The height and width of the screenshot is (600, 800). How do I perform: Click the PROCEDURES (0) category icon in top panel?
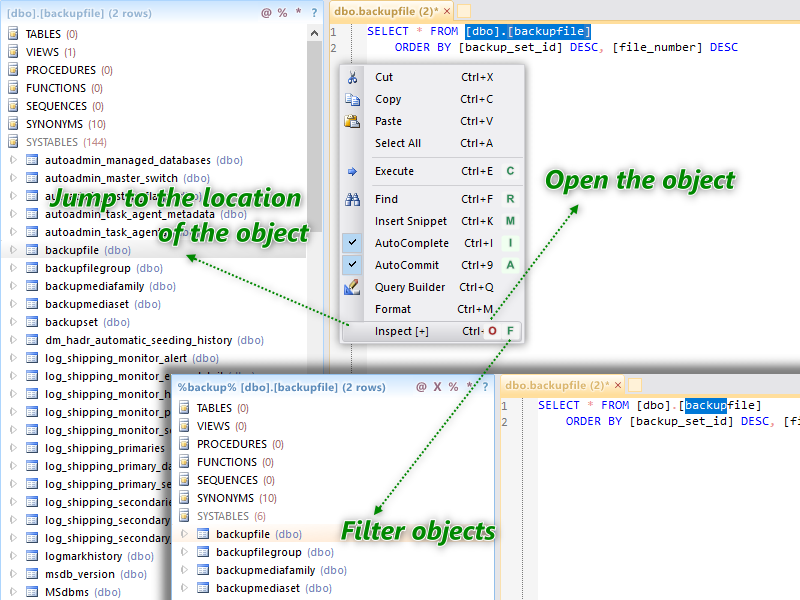pos(13,69)
